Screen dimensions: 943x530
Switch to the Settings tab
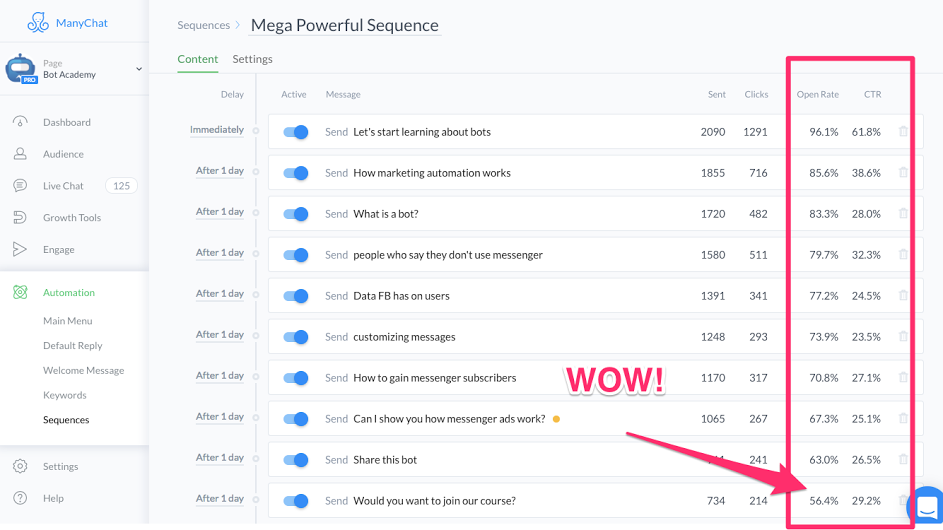[252, 59]
